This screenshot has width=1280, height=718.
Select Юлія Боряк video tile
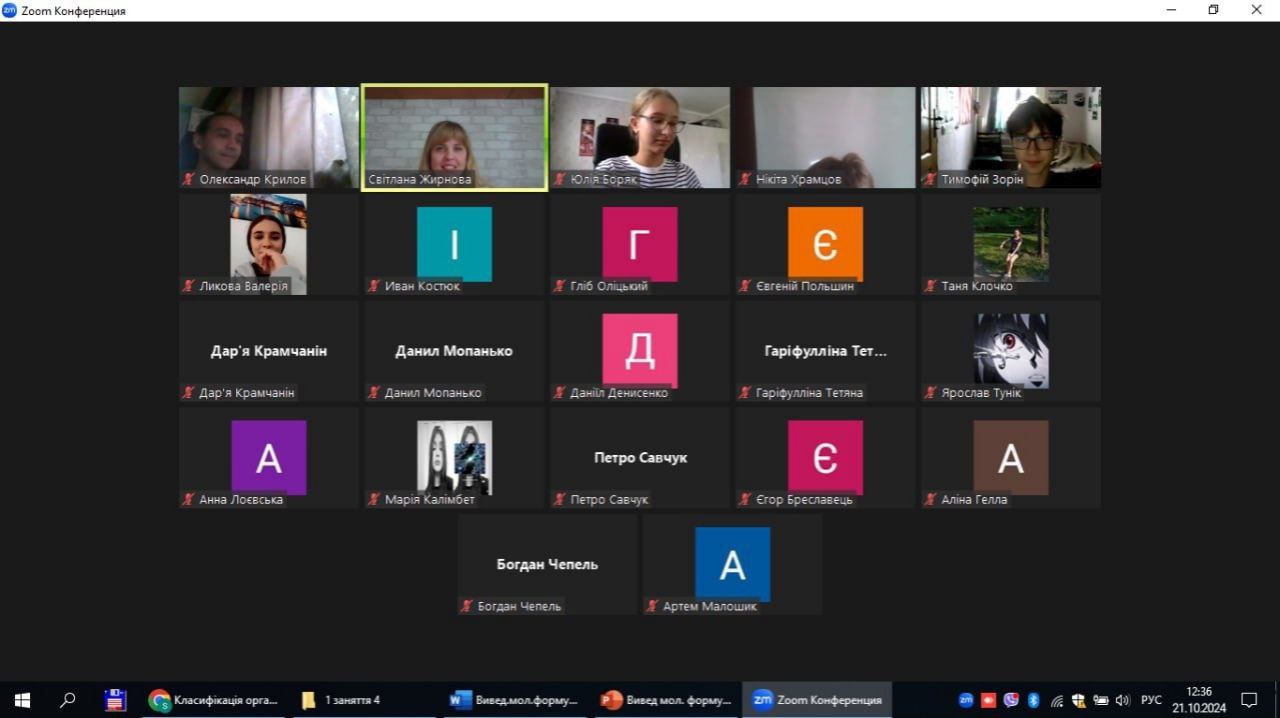pos(640,137)
